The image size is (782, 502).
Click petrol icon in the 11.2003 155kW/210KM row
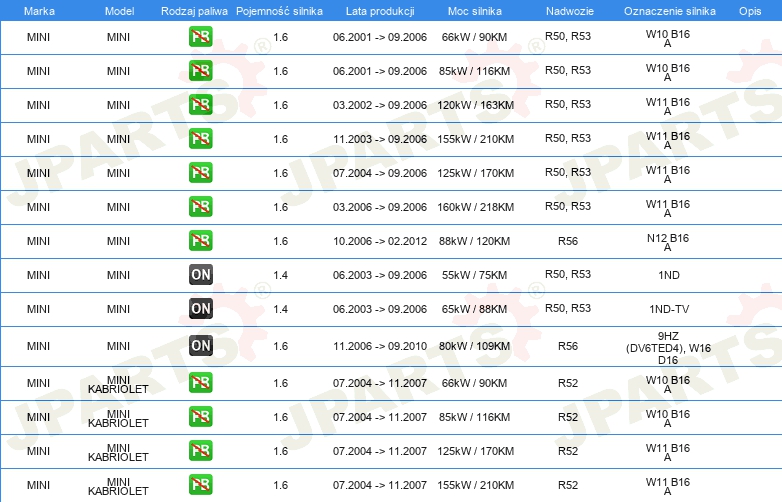pyautogui.click(x=200, y=138)
